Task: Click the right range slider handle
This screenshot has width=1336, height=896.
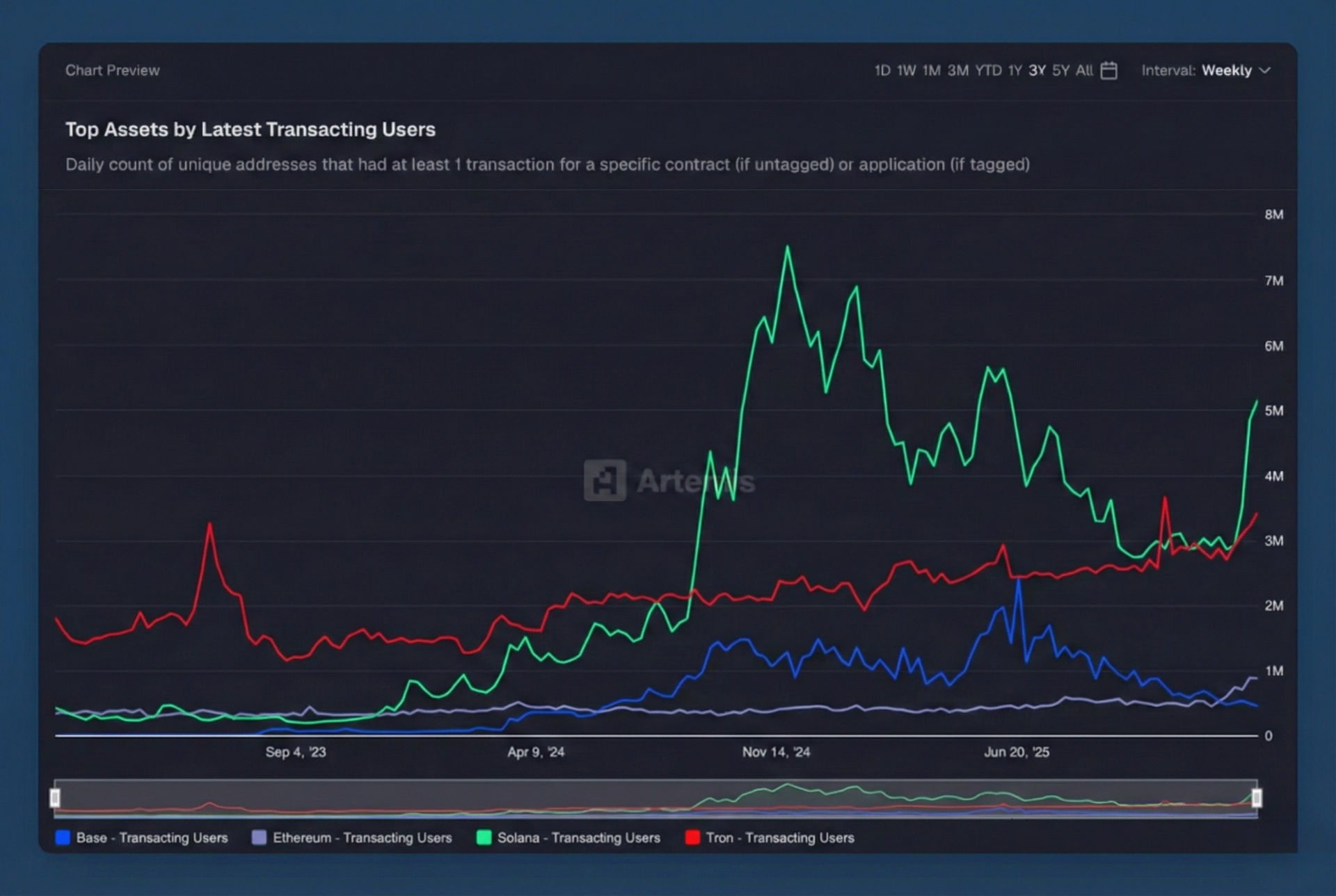Action: 1257,797
